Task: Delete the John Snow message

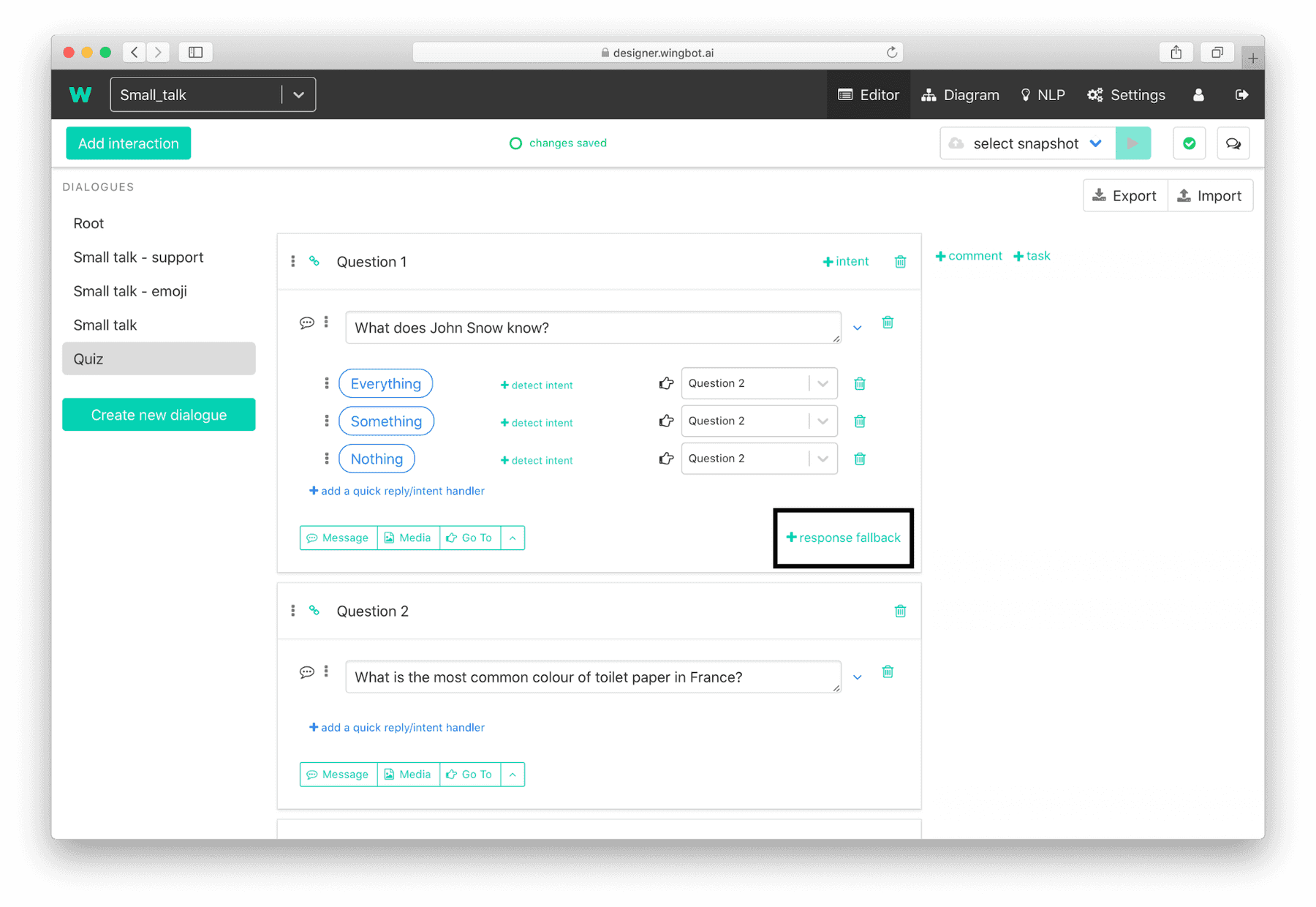Action: point(888,323)
